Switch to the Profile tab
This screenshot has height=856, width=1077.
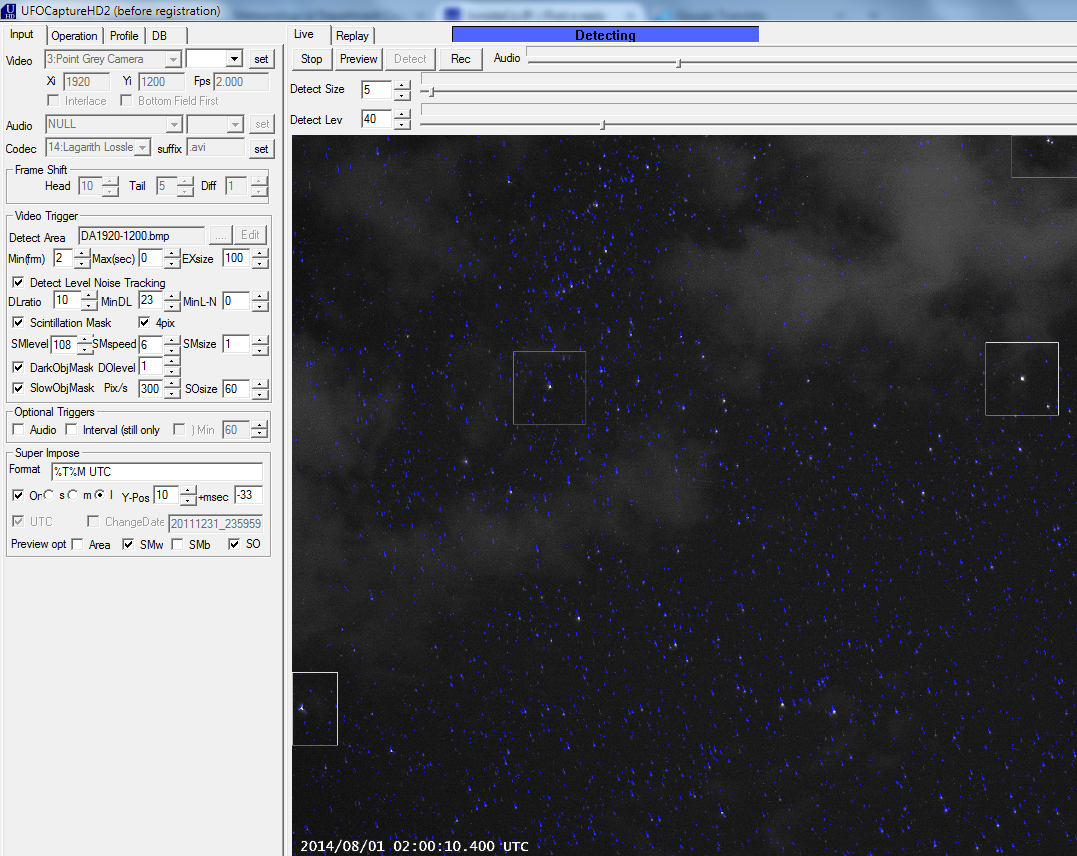point(124,36)
